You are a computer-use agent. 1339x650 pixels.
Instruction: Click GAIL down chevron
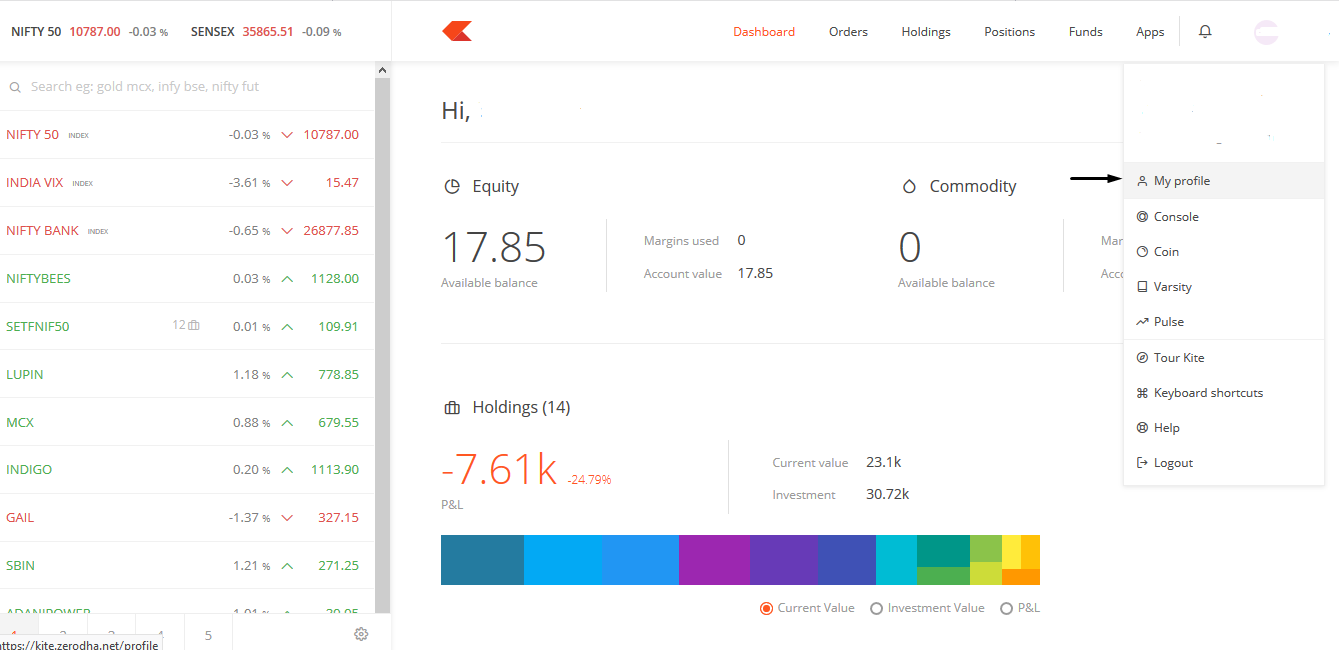pos(287,518)
